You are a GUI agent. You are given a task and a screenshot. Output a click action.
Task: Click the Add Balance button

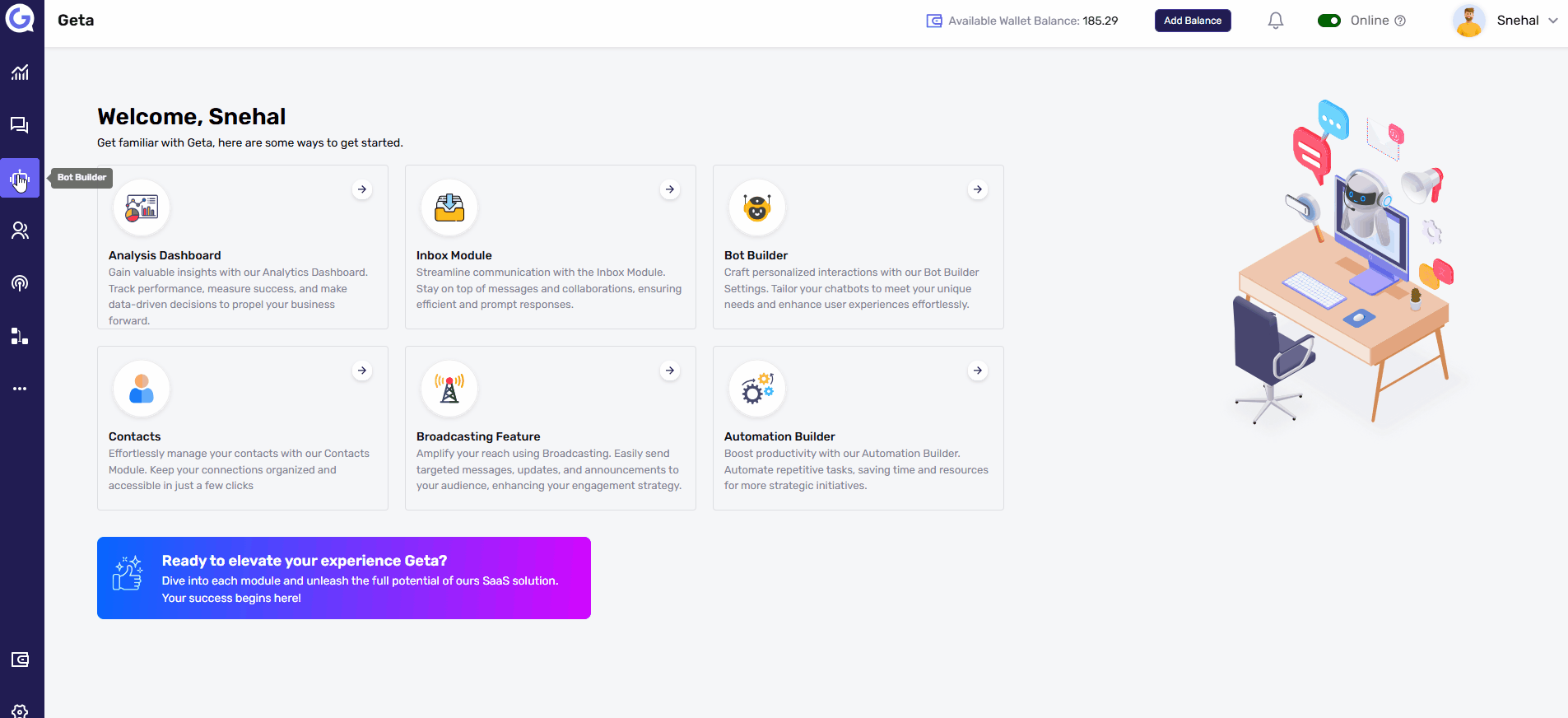pos(1192,21)
